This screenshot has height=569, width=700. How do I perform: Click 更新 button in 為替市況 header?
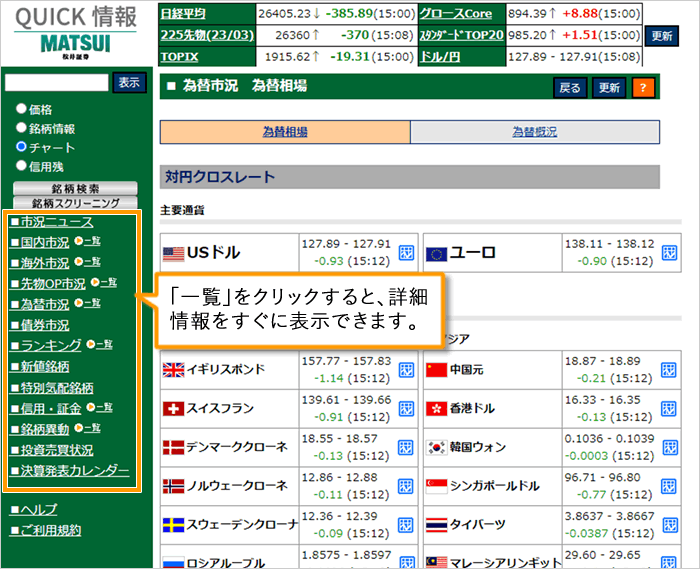click(609, 87)
